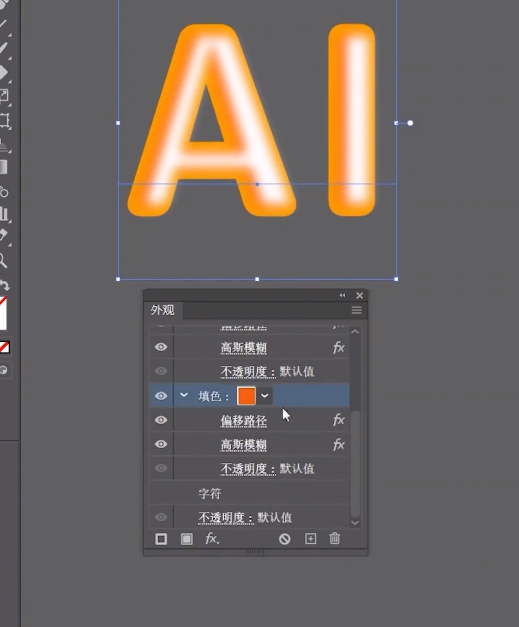Toggle eye on bottom 不透明度 row
The image size is (519, 627).
click(161, 517)
